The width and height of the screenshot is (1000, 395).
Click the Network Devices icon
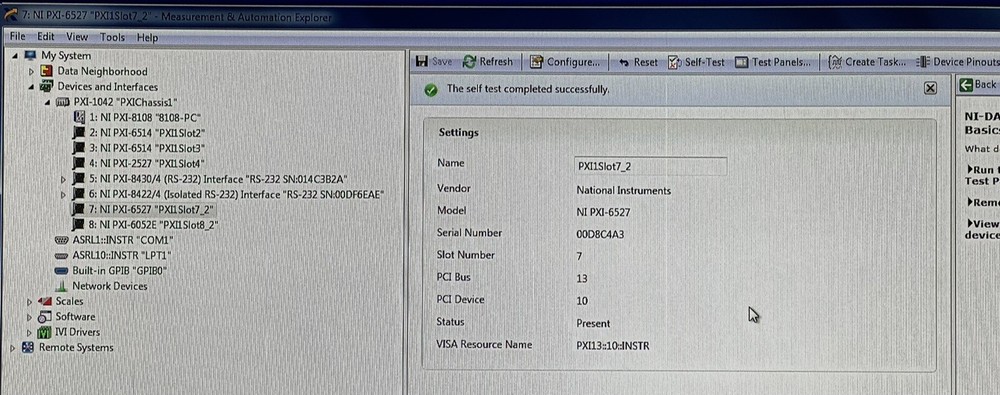click(62, 286)
